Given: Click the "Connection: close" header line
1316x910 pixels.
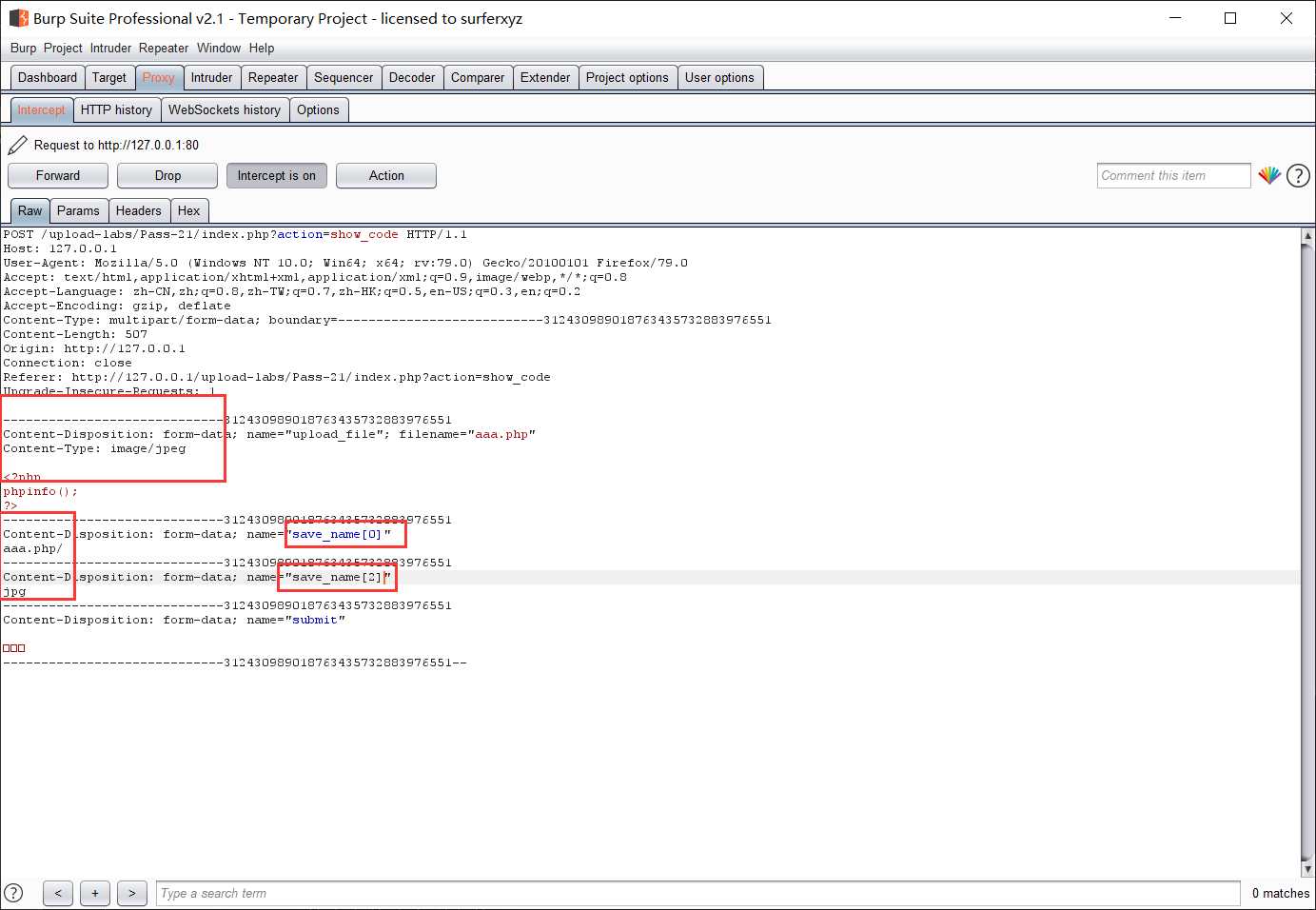Looking at the screenshot, I should click(x=68, y=363).
